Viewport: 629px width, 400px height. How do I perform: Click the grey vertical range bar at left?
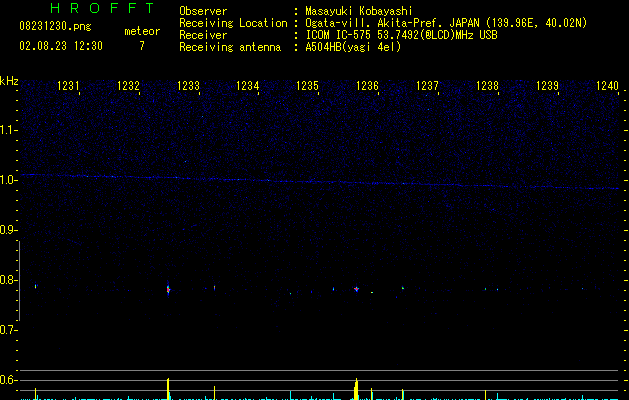pyautogui.click(x=19, y=281)
